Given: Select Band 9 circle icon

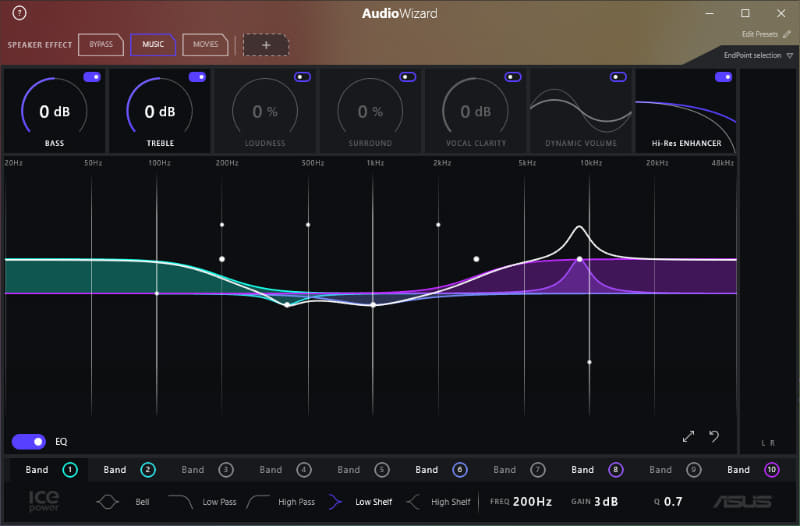Looking at the screenshot, I should coord(694,470).
